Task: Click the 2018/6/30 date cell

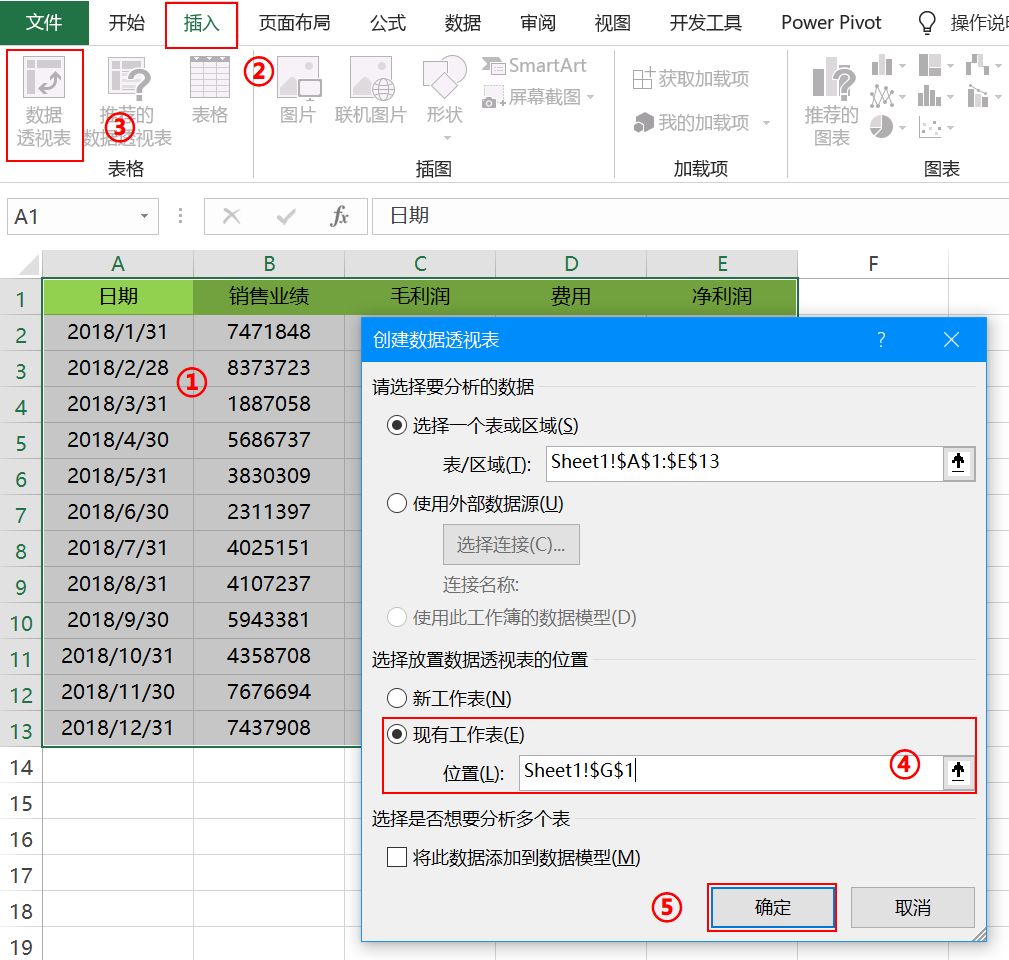Action: point(118,512)
